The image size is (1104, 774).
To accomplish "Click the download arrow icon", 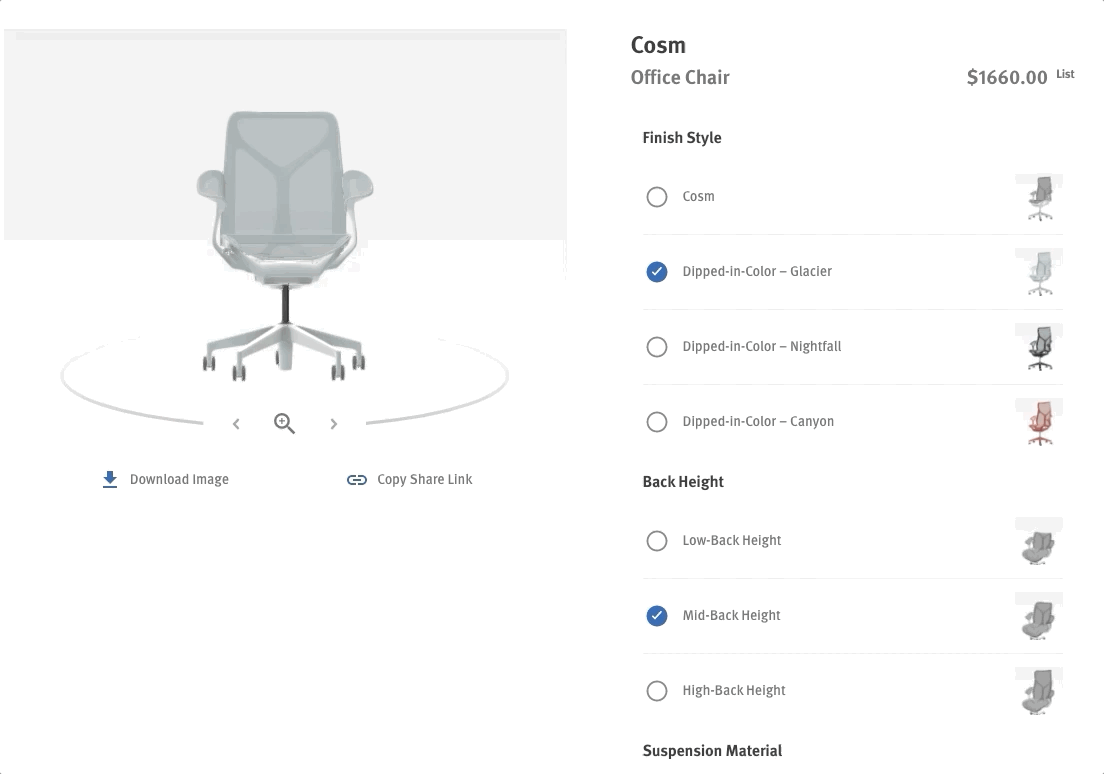I will 110,480.
